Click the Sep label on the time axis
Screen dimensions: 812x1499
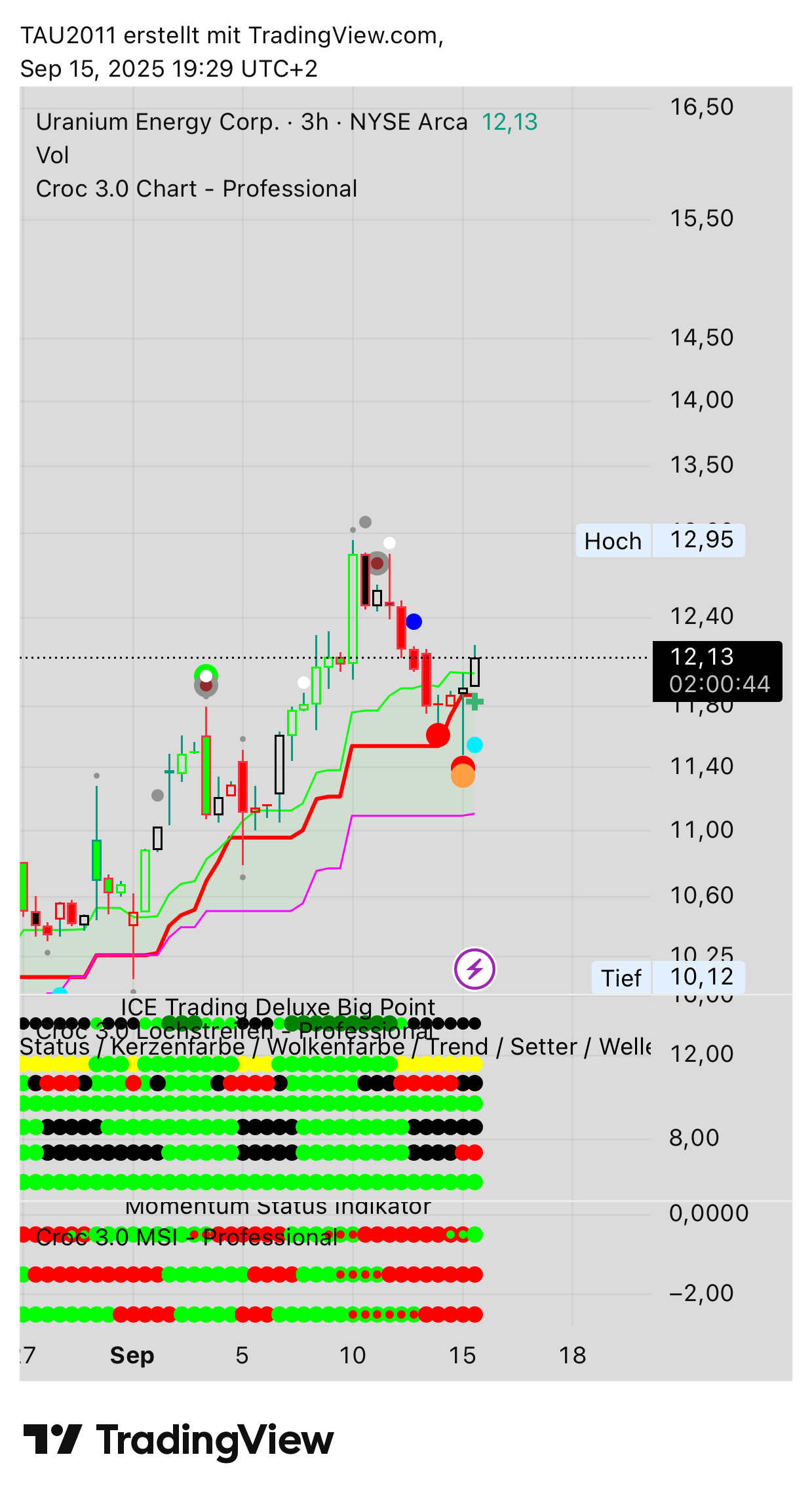pyautogui.click(x=132, y=1355)
